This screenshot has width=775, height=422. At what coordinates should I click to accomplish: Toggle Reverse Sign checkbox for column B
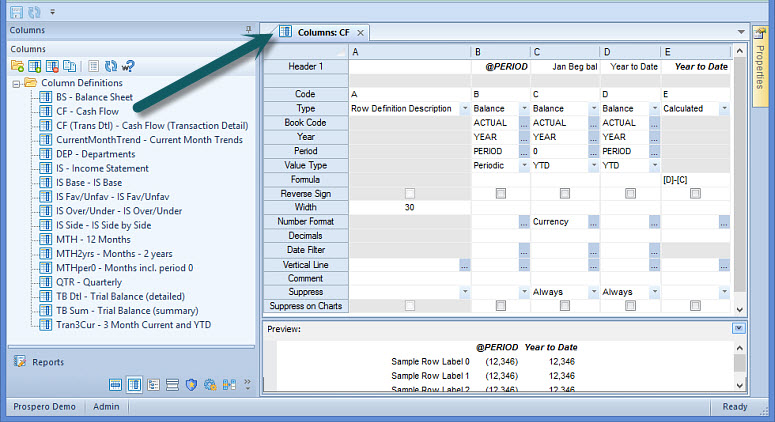(500, 193)
